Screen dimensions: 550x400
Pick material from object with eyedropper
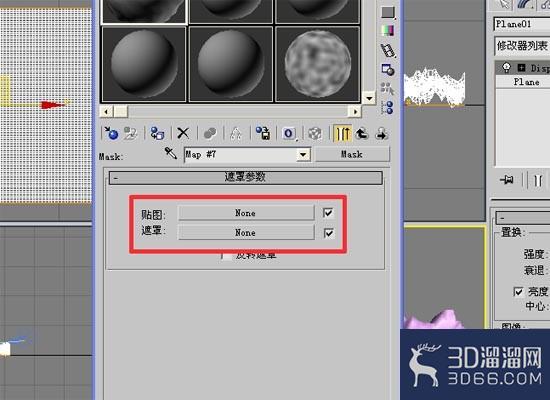[x=171, y=153]
